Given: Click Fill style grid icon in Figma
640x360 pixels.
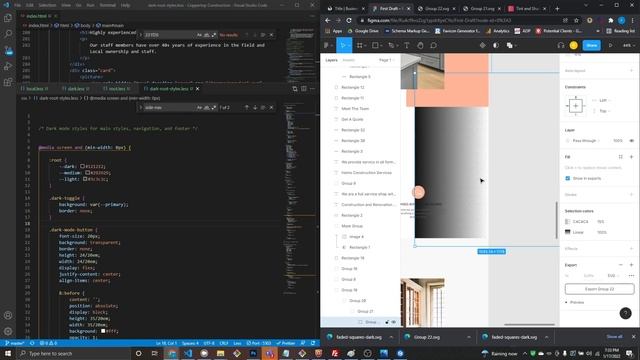Looking at the screenshot, I should [x=620, y=157].
